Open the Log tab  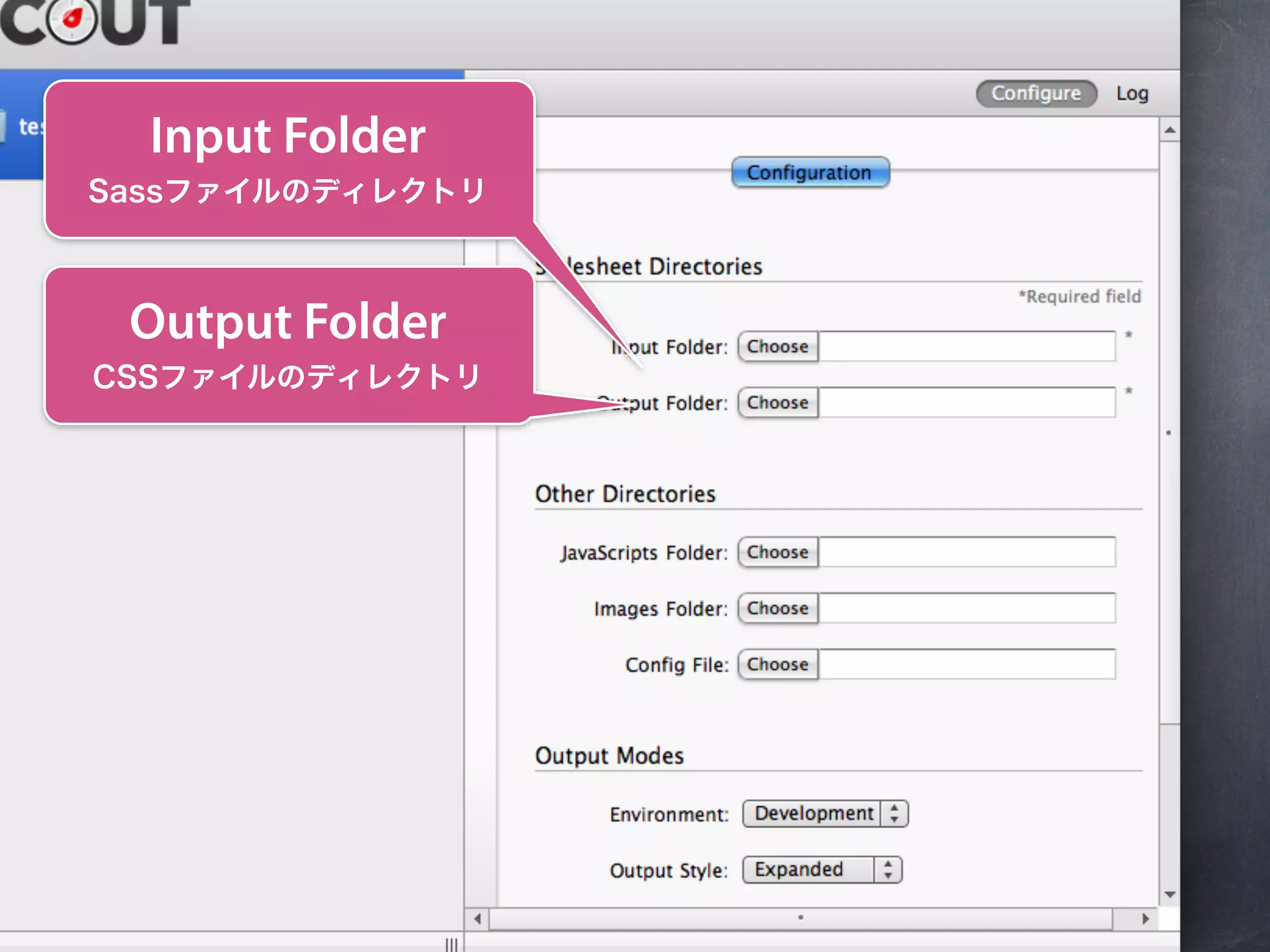(1132, 94)
